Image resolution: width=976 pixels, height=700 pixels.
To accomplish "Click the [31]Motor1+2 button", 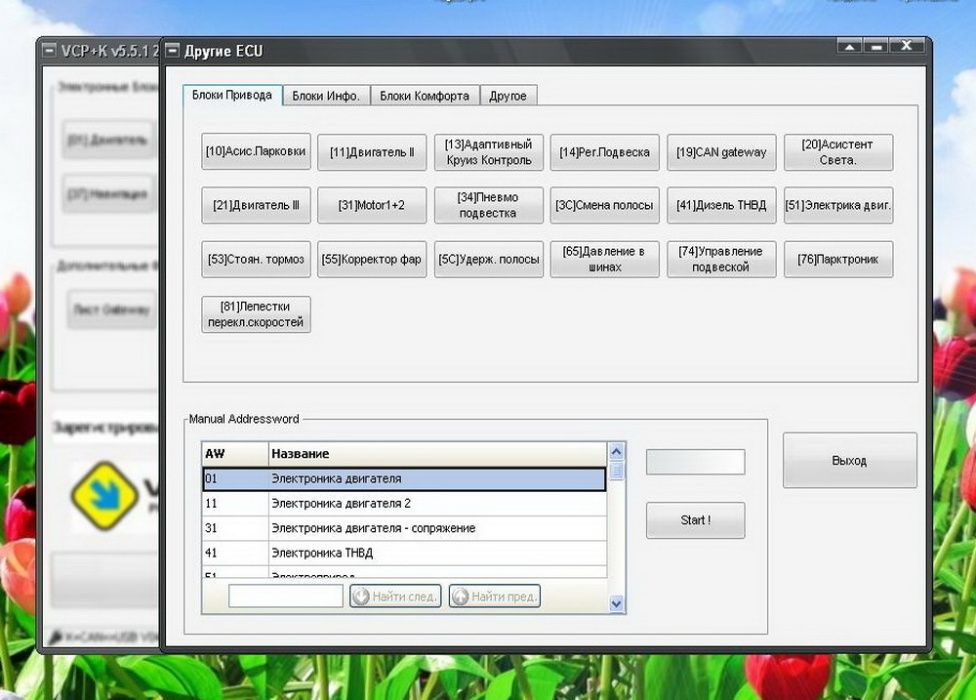I will click(x=372, y=205).
